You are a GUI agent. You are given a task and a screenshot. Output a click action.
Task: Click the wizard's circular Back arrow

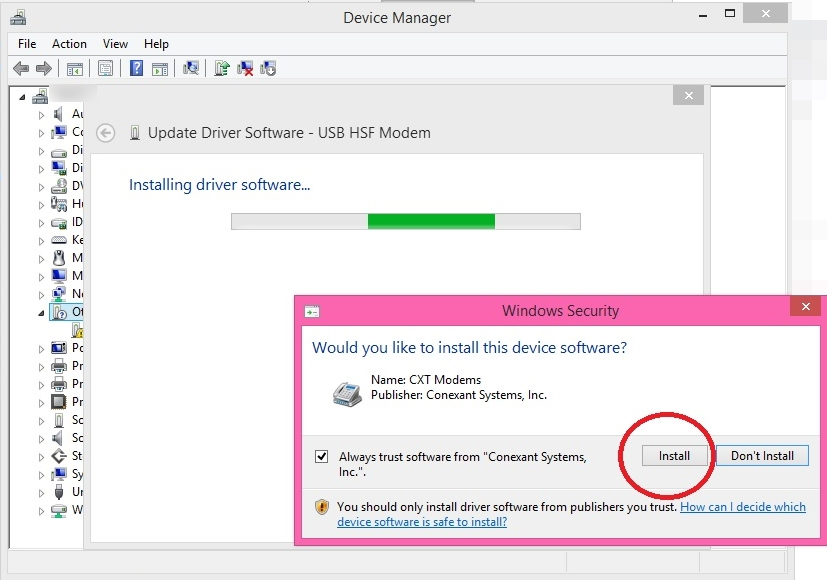point(105,132)
